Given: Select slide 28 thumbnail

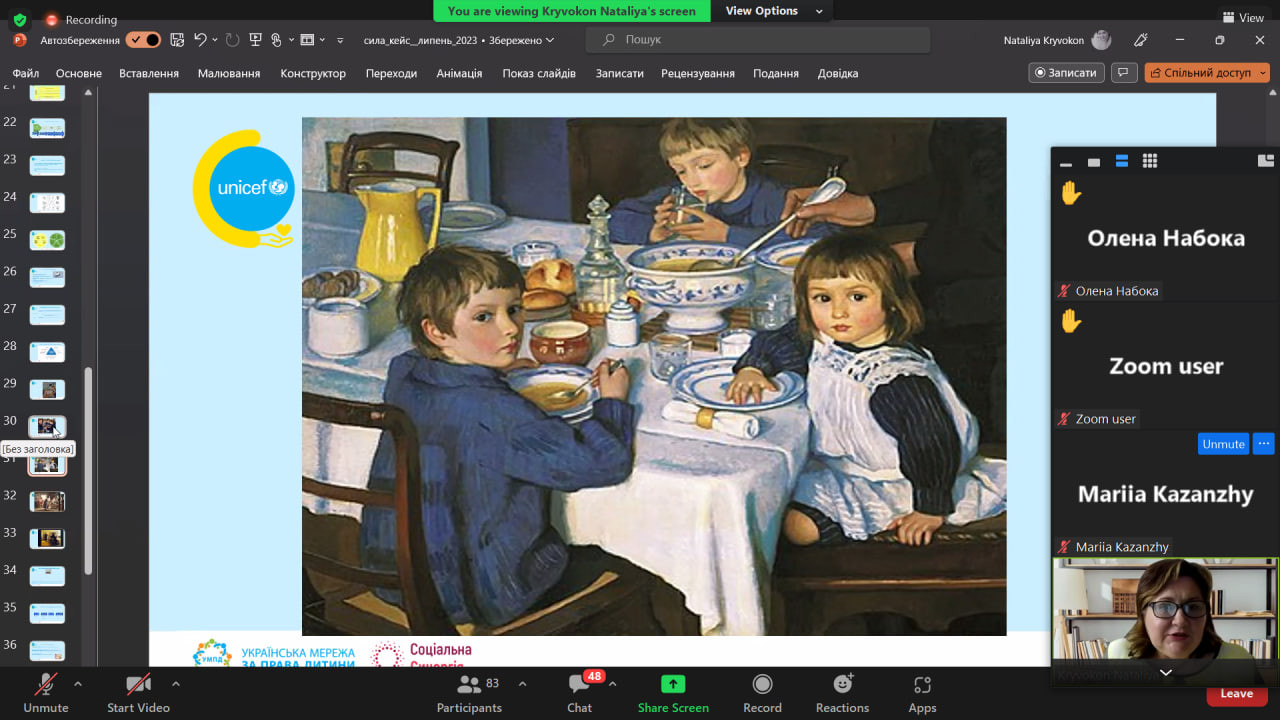Looking at the screenshot, I should coord(47,352).
